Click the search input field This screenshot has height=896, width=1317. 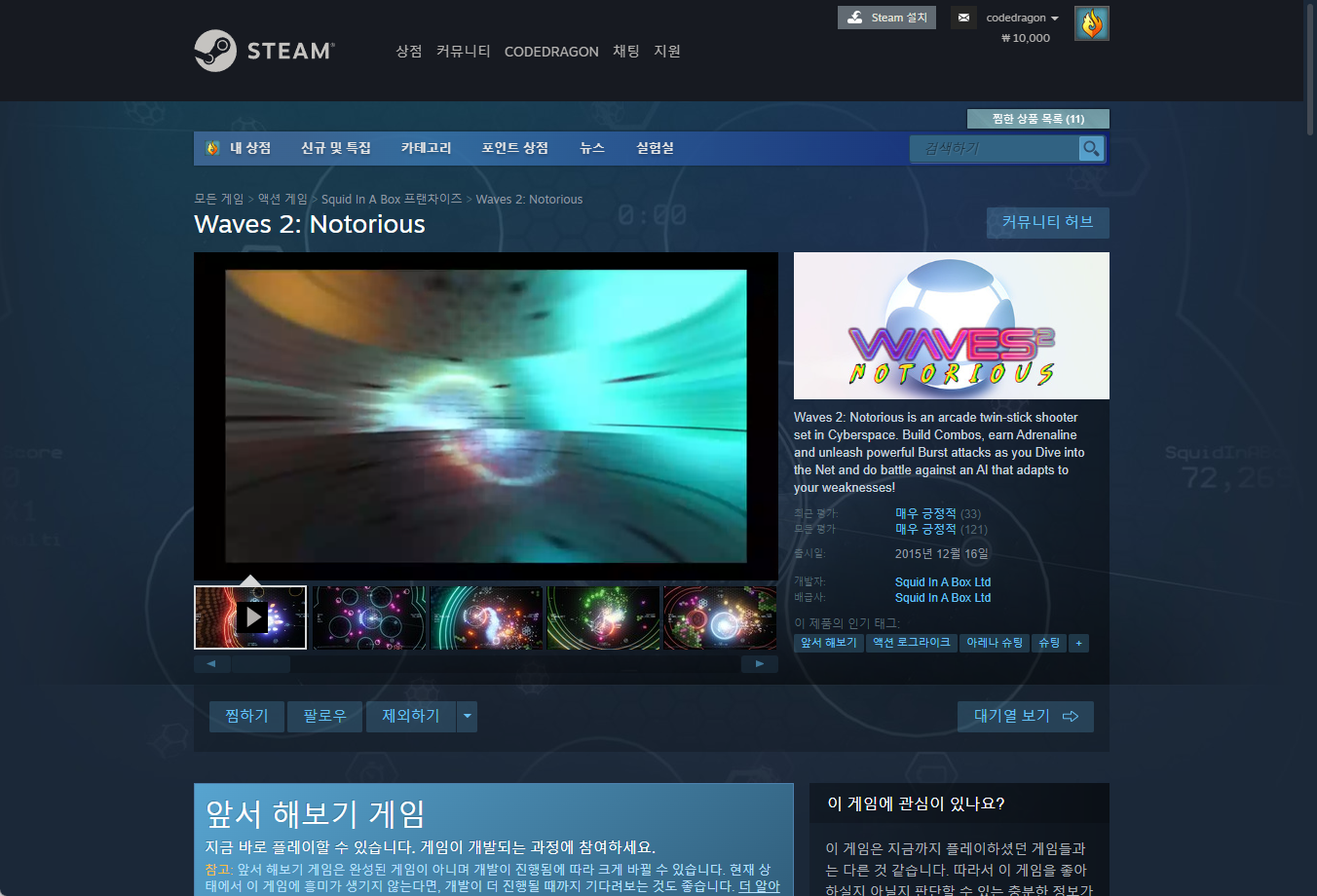click(x=996, y=148)
